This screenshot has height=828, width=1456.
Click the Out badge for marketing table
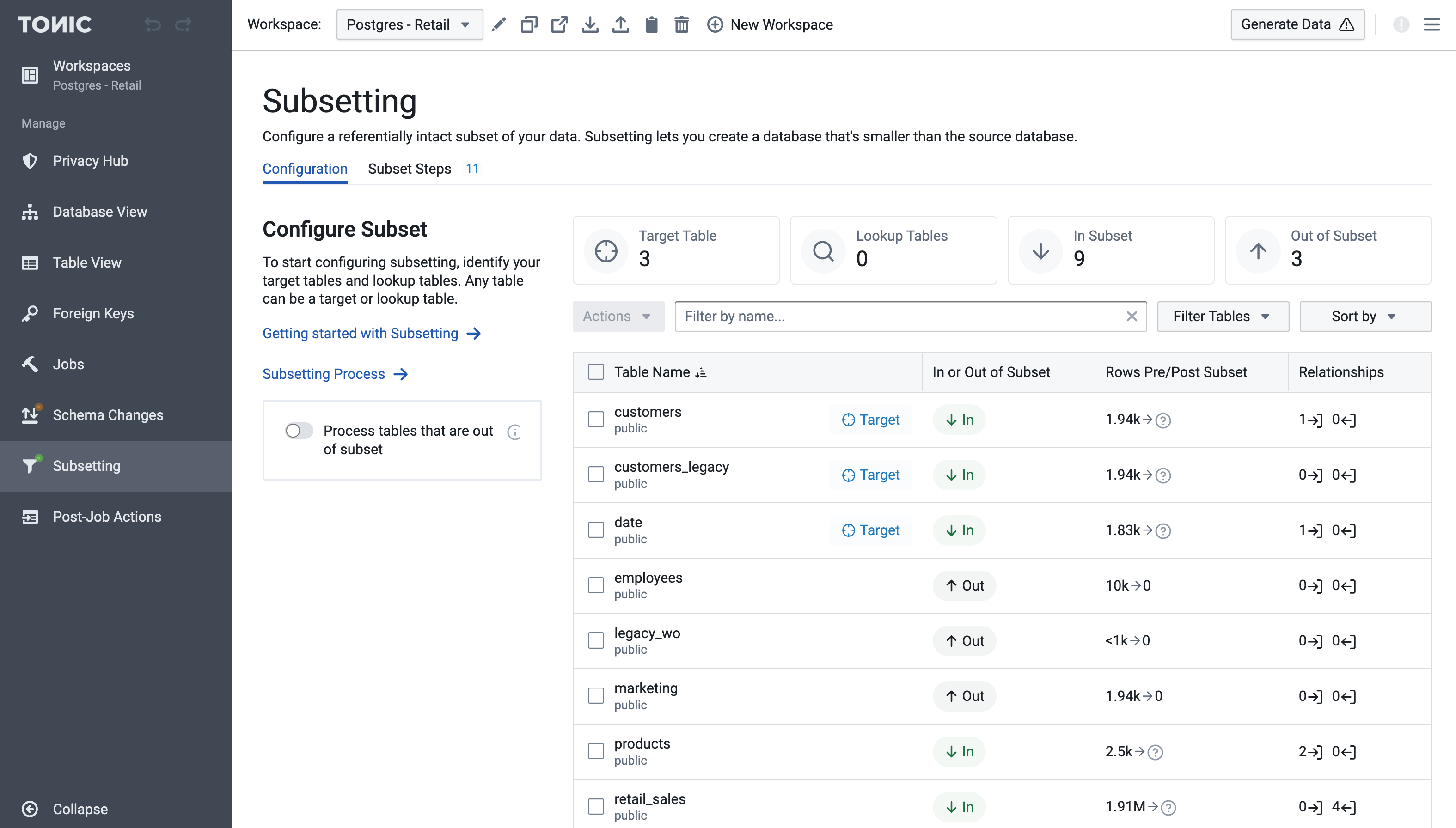965,696
